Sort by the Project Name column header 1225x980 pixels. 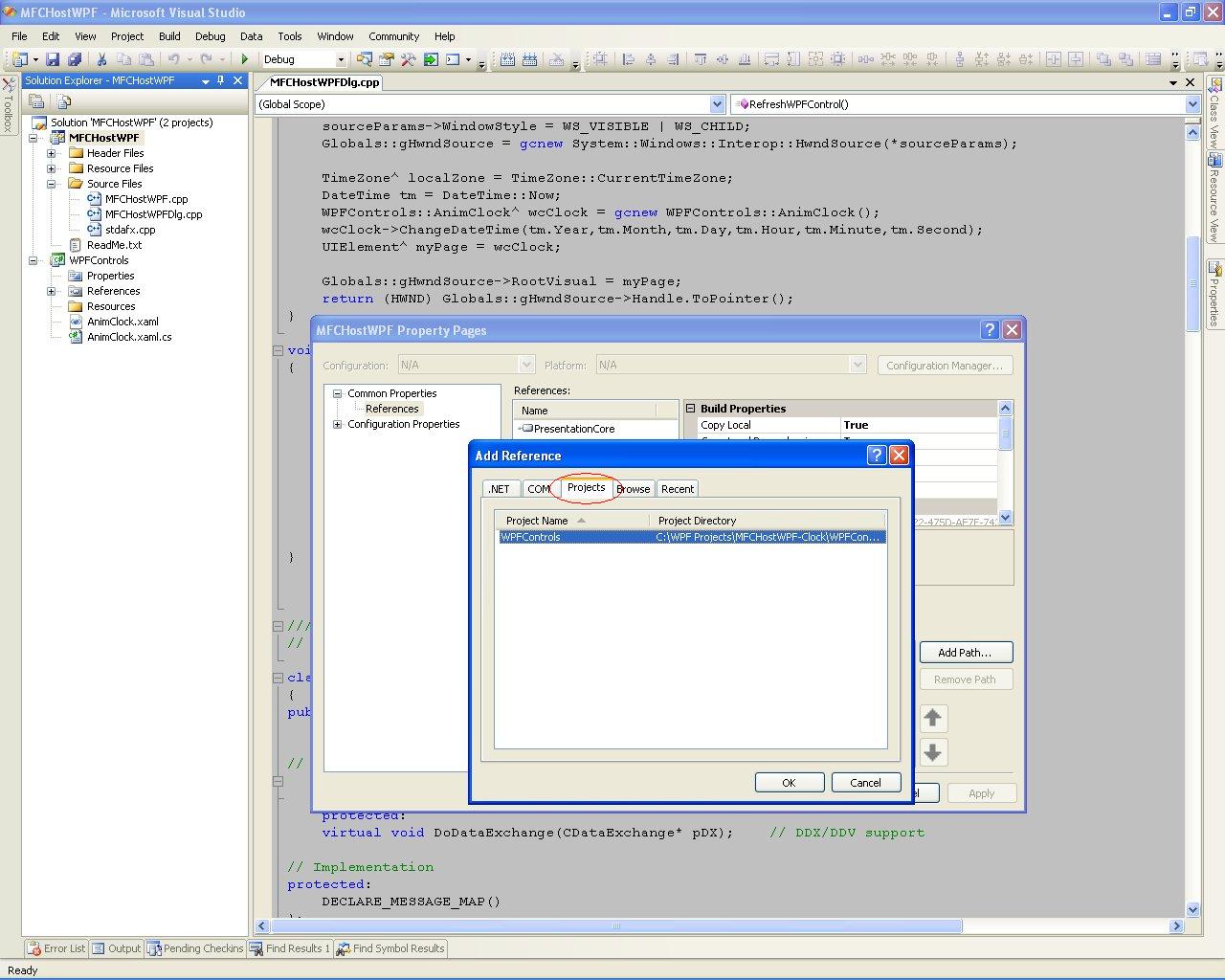coord(571,521)
